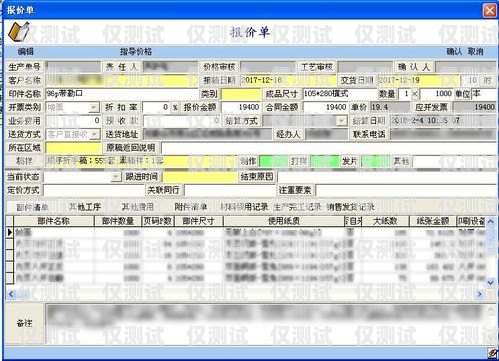Click the 定价方式 field
Viewport: 499px width, 361px height.
[x=93, y=190]
